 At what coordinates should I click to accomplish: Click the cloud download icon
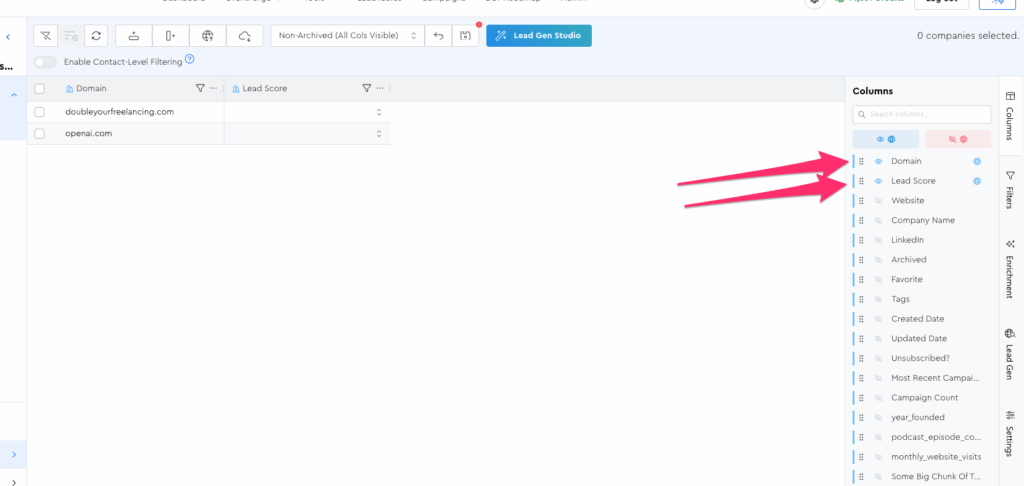(x=245, y=36)
